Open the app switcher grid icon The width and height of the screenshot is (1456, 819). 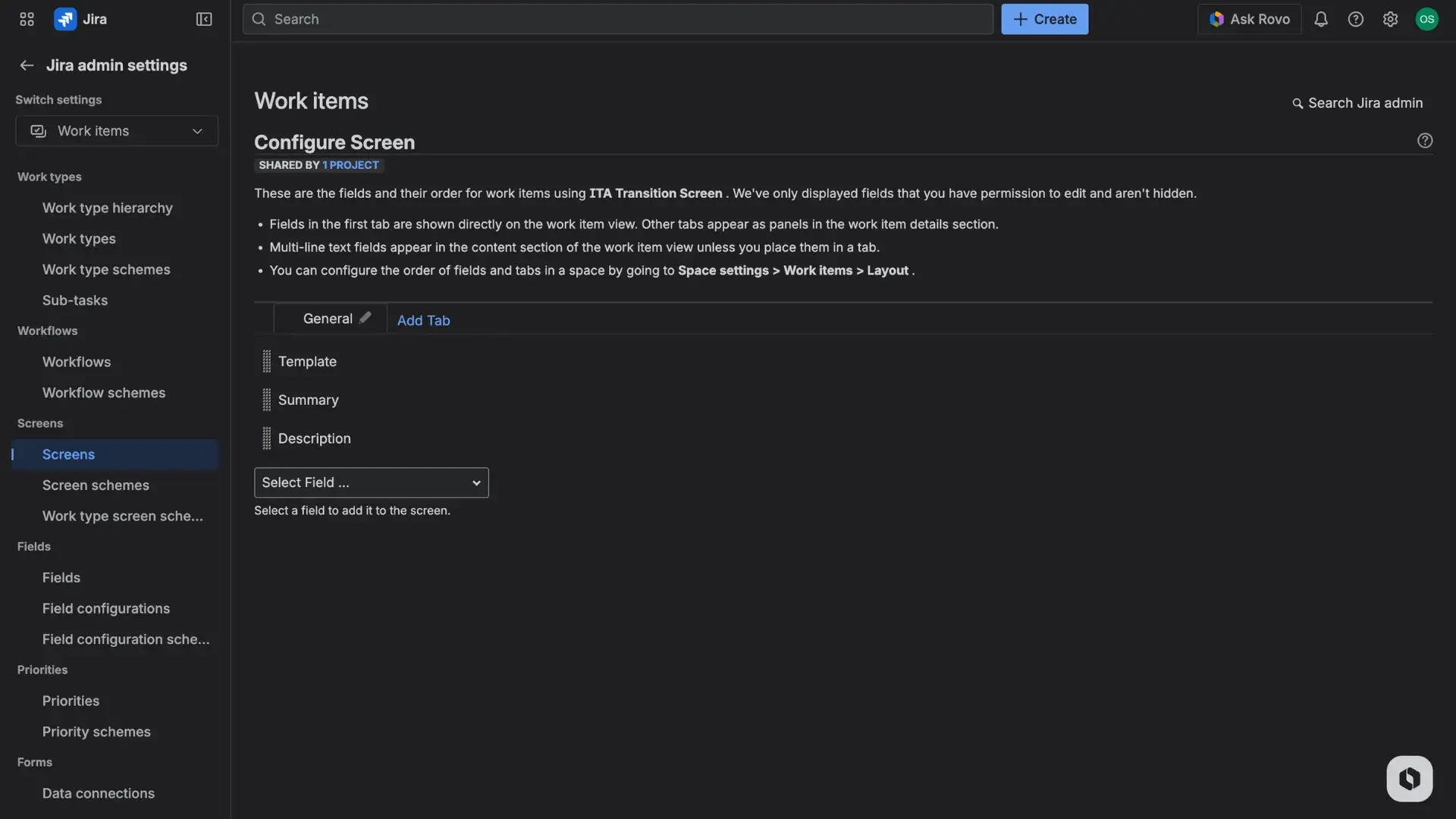coord(26,19)
